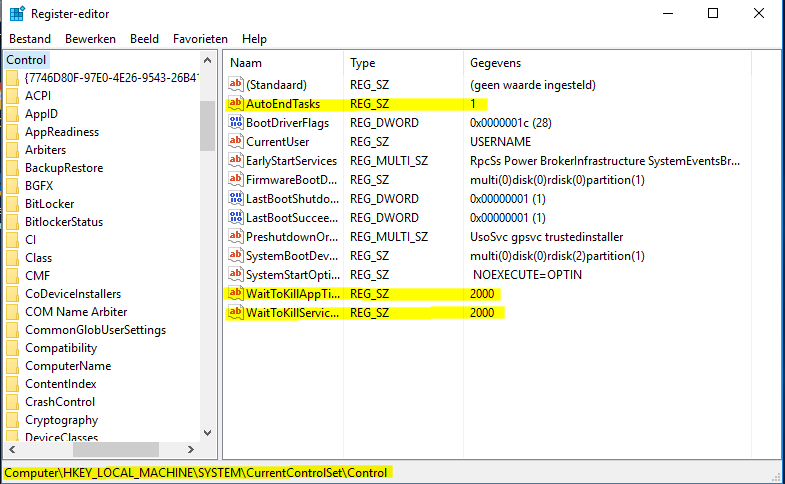Click the tree's horizontal scrollbar right arrow
The image size is (785, 484).
[x=190, y=450]
